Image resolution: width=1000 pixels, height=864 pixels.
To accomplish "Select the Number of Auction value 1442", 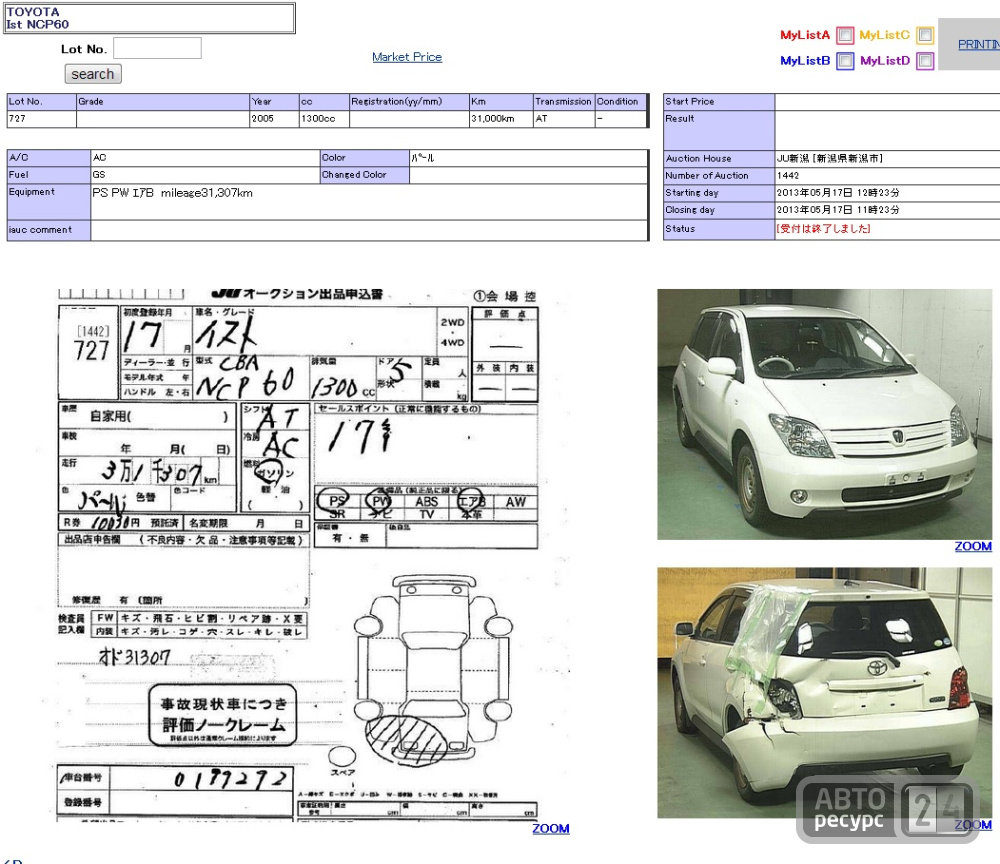I will pyautogui.click(x=788, y=175).
